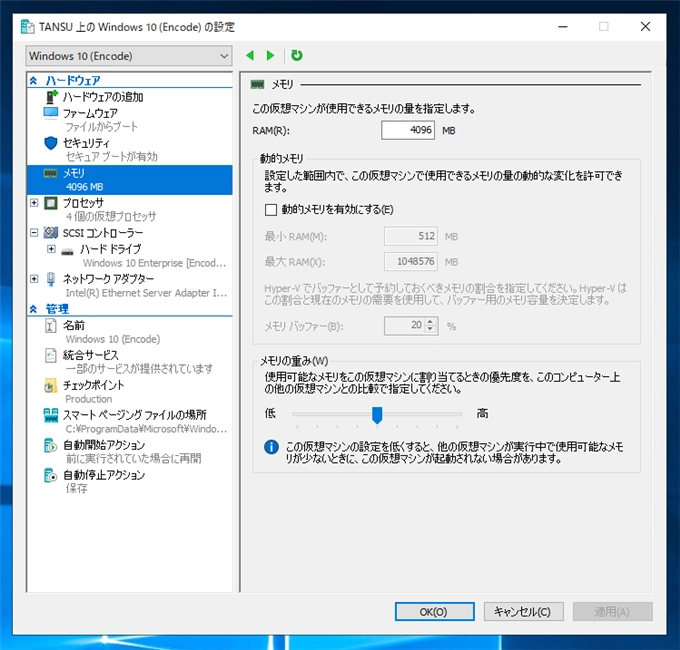Viewport: 680px width, 650px height.
Task: Click 'ファイルからブート' text
Action: (x=101, y=127)
